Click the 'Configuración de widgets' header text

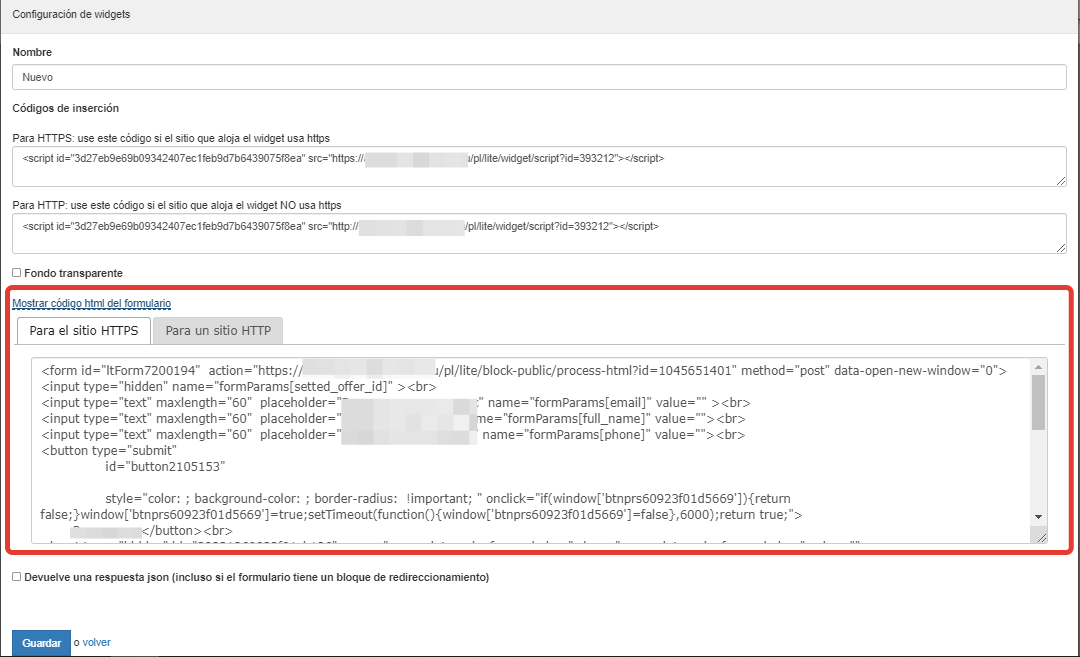click(x=71, y=14)
